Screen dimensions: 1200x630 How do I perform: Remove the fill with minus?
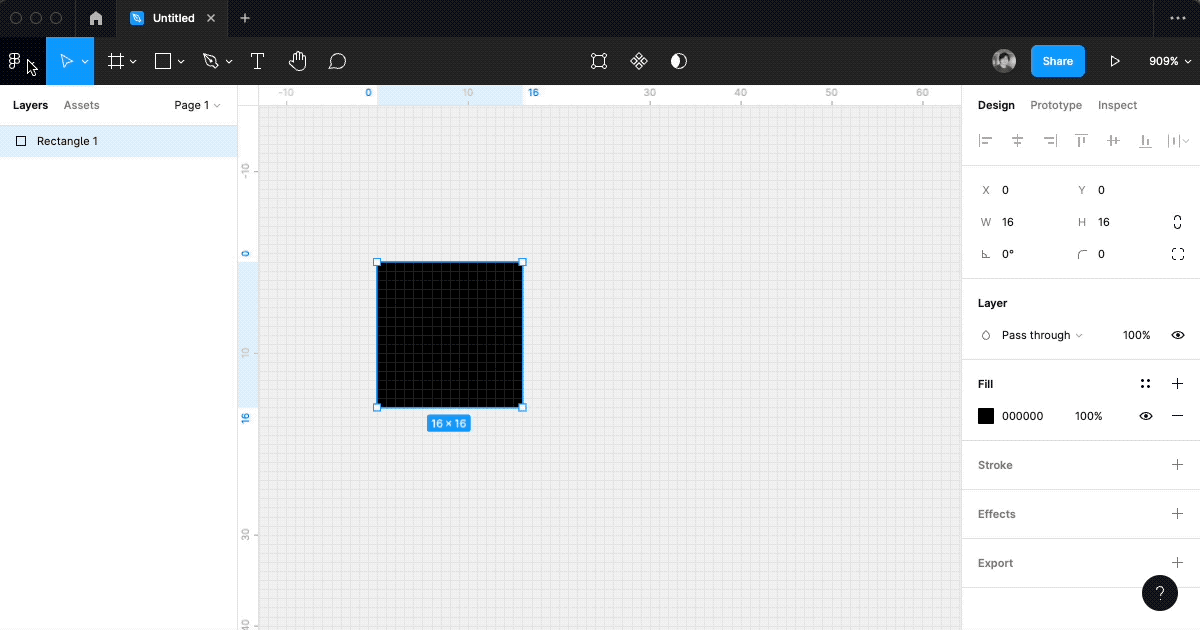pyautogui.click(x=1178, y=416)
